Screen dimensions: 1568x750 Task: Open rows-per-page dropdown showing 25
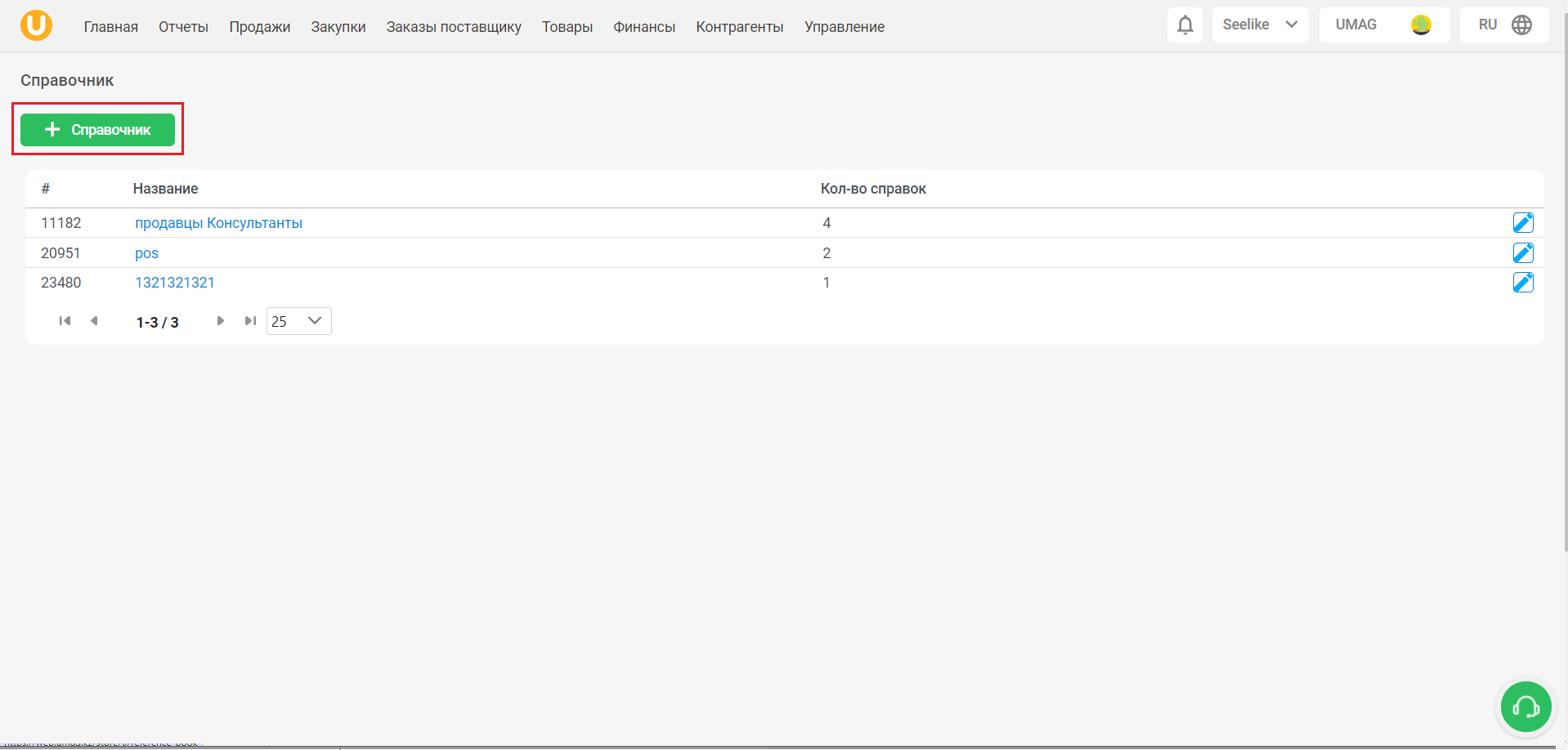click(x=298, y=321)
